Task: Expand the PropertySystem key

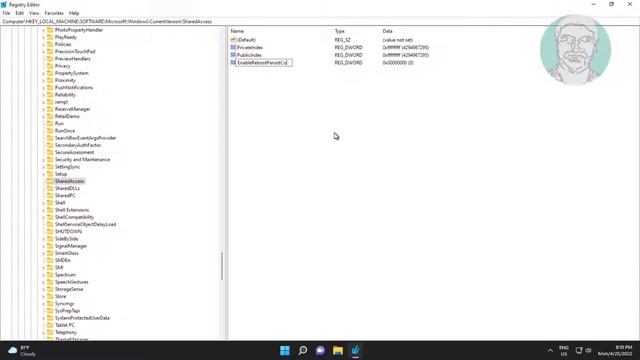Action: [43, 73]
